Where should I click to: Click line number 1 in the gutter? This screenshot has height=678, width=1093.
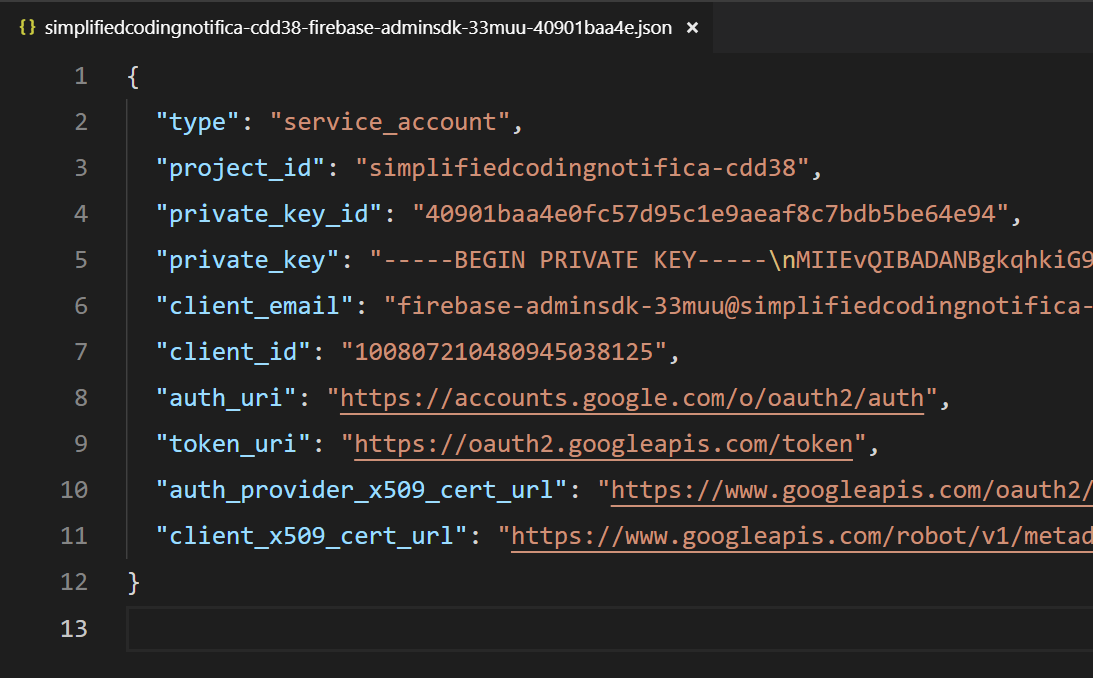click(80, 77)
